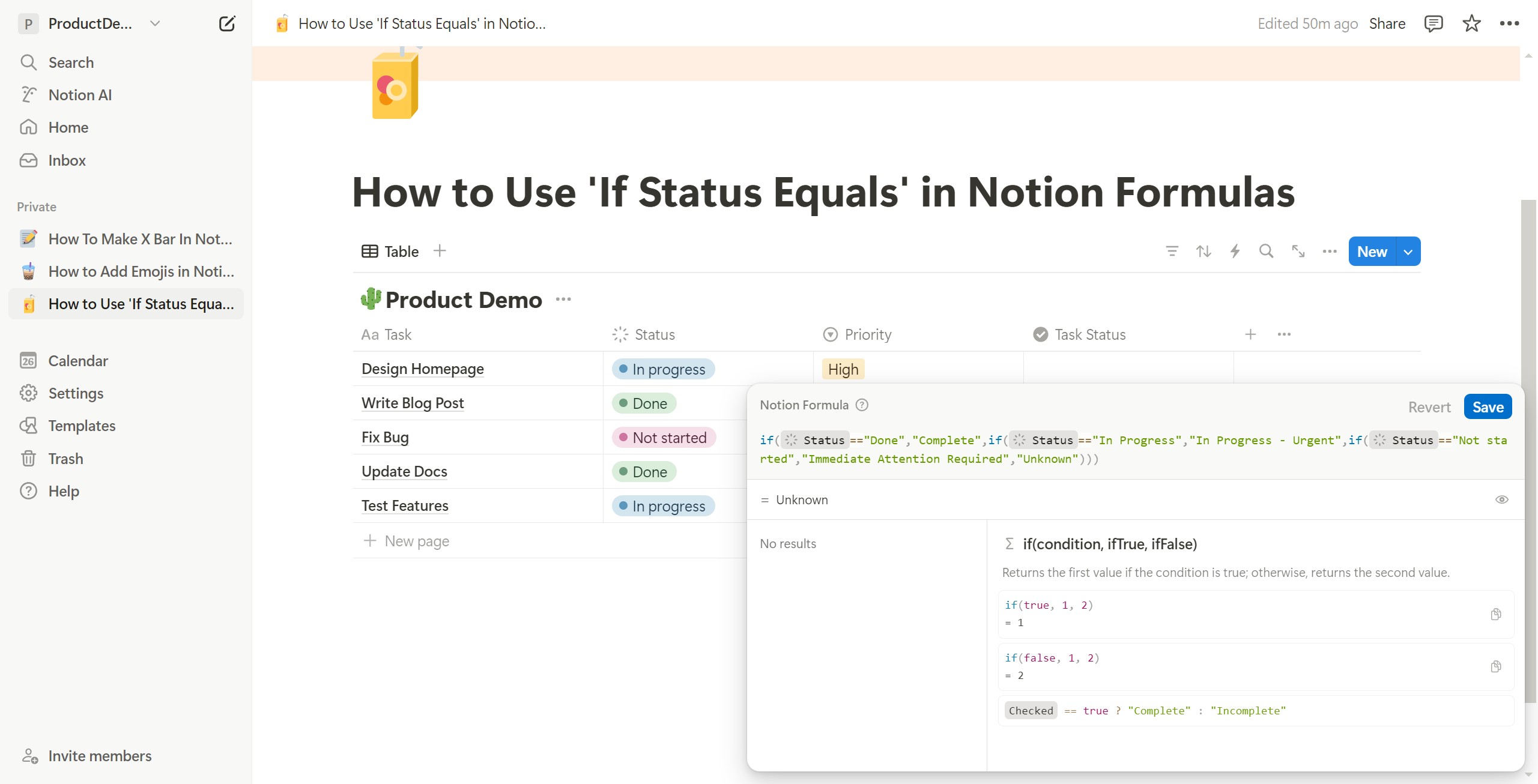
Task: Open the Test Features task
Action: [405, 505]
